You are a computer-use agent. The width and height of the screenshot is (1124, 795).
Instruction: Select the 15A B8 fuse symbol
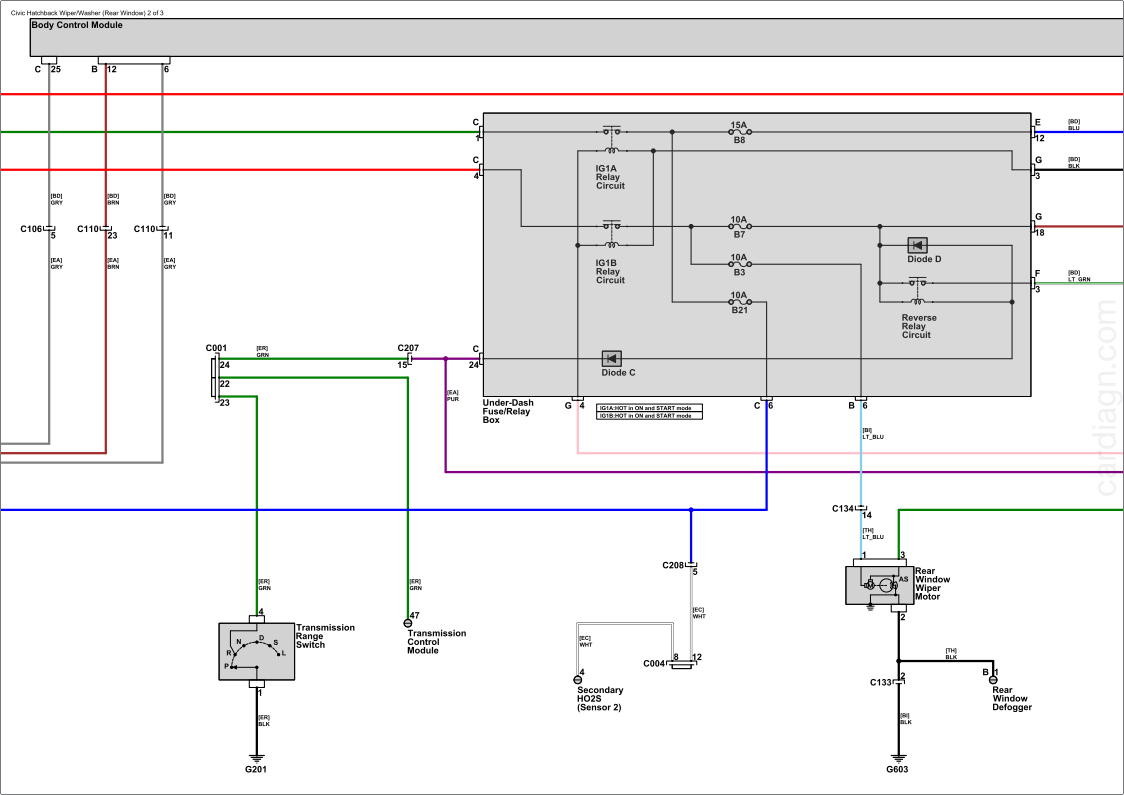(x=739, y=132)
